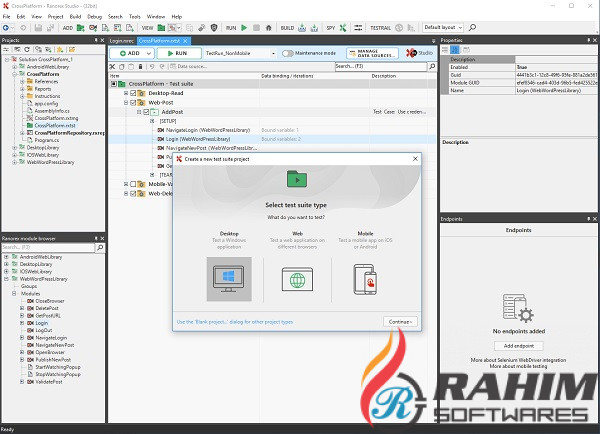
Task: Toggle the Maintenance mode switch
Action: [288, 52]
